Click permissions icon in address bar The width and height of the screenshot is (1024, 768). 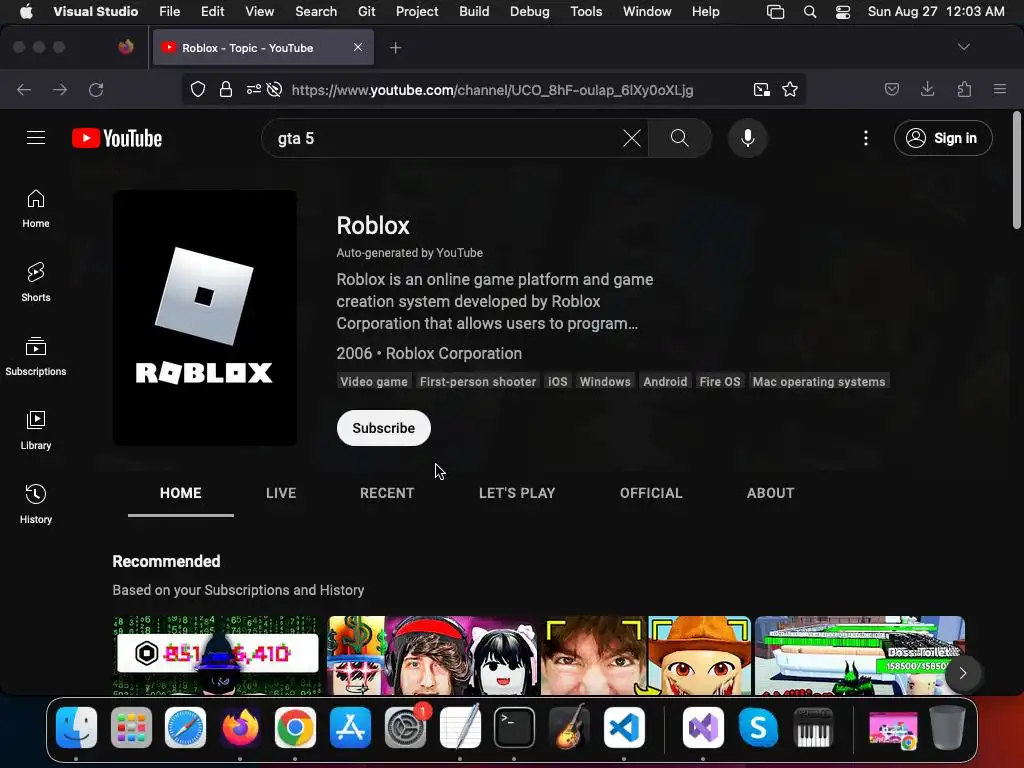(253, 89)
